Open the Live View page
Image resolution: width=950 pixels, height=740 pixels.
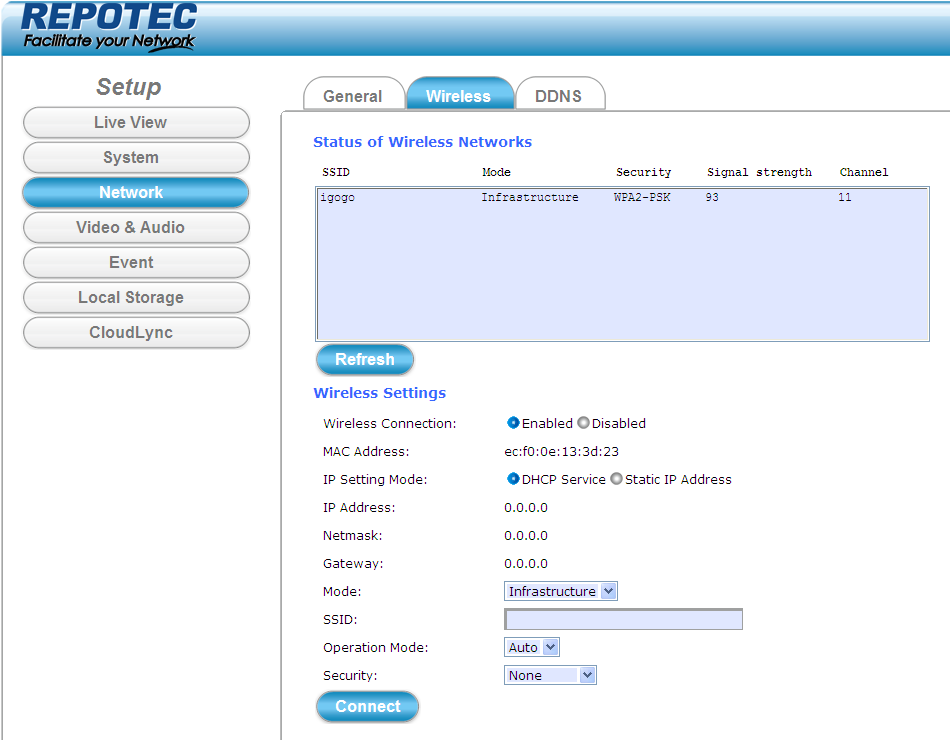click(x=136, y=122)
